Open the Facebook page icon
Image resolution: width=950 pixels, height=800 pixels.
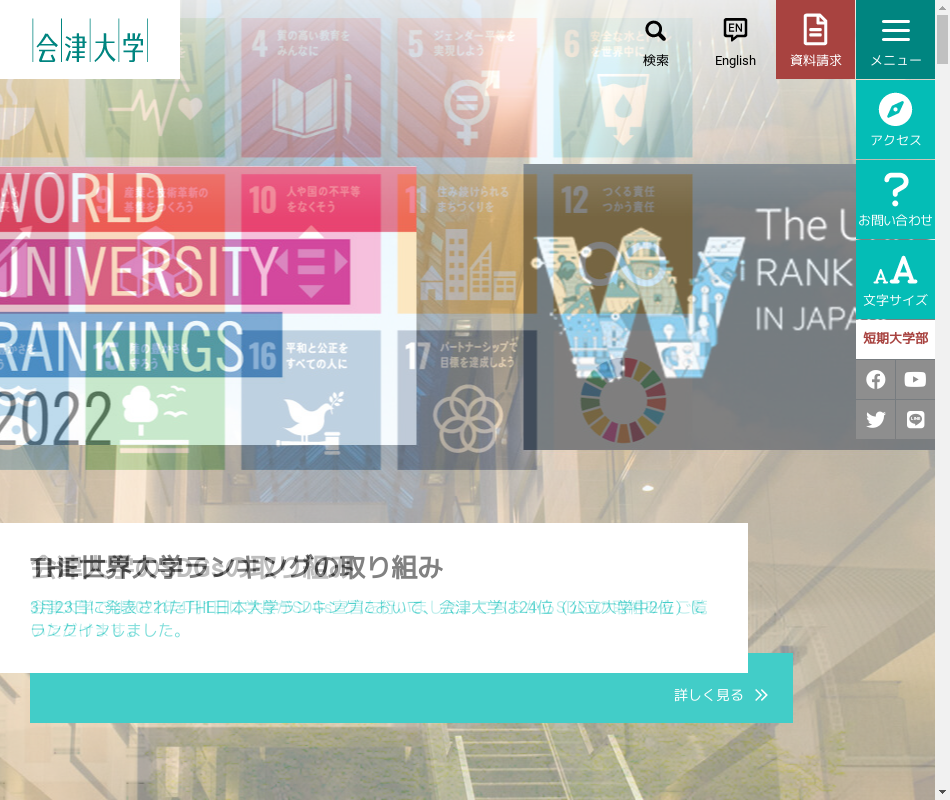876,380
